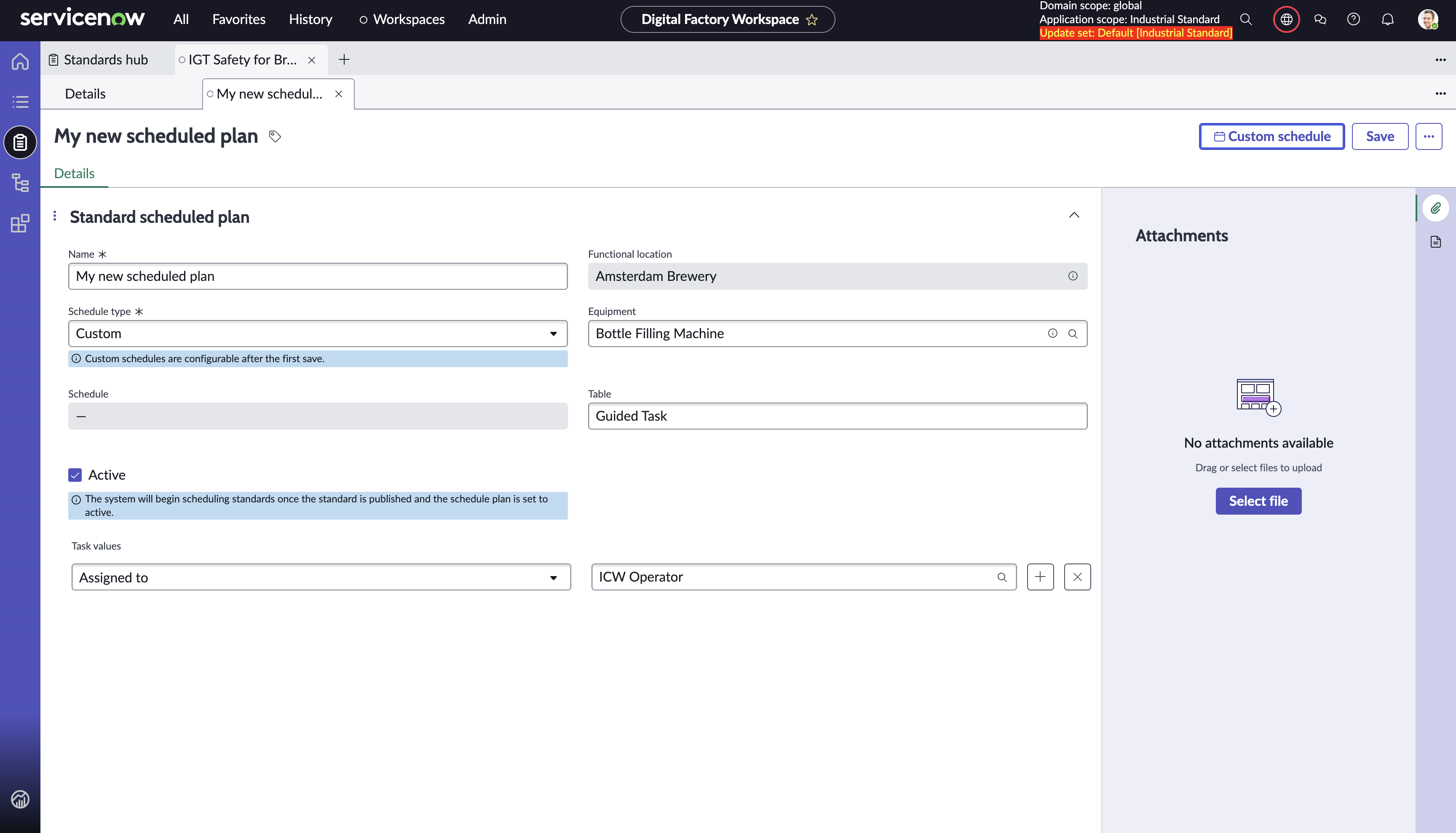Click the Update set: Default [Industrial Standard] label
1456x833 pixels.
coord(1135,33)
